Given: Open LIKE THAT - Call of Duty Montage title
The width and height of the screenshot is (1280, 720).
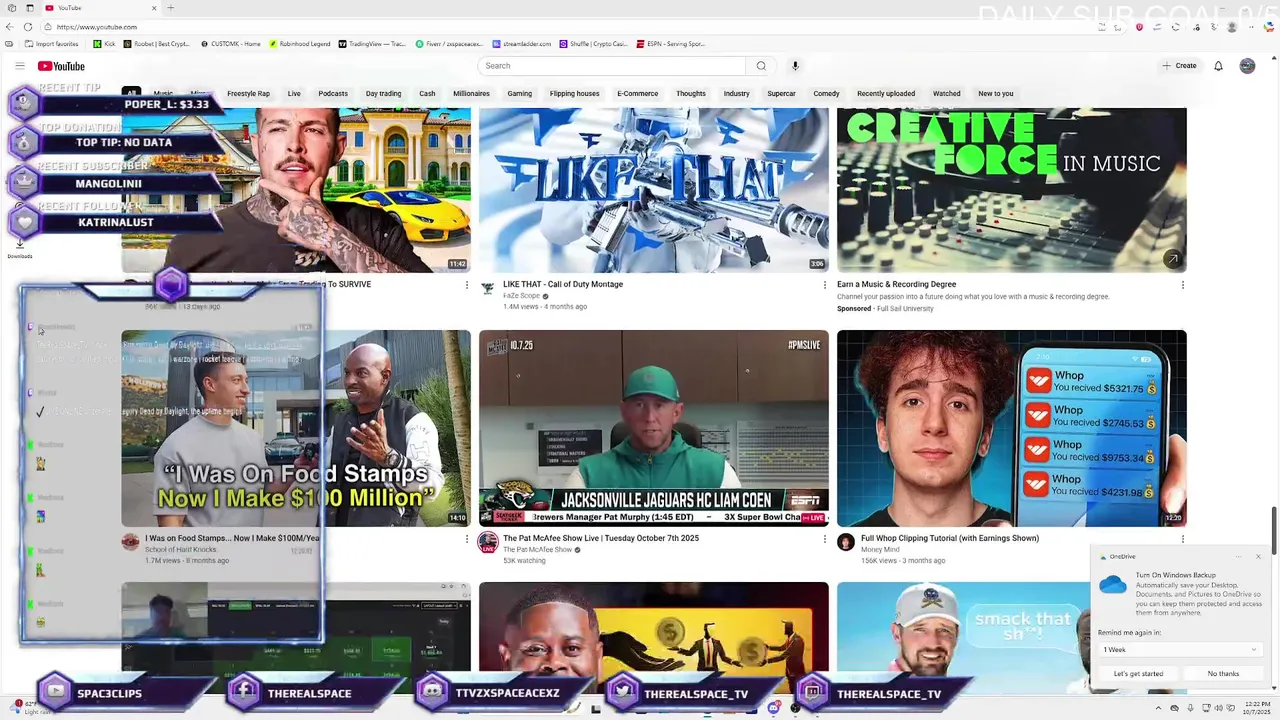Looking at the screenshot, I should pos(563,284).
